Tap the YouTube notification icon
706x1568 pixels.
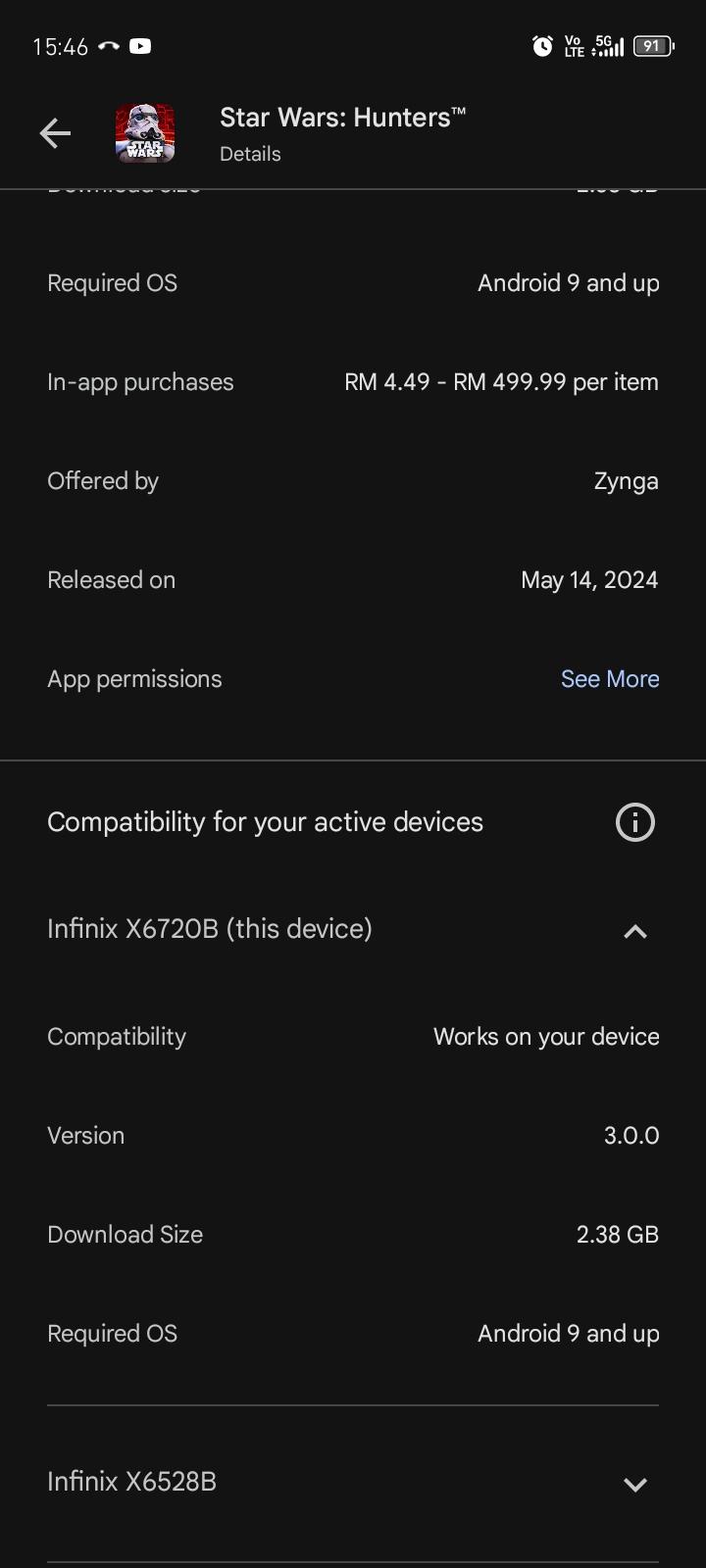tap(140, 46)
